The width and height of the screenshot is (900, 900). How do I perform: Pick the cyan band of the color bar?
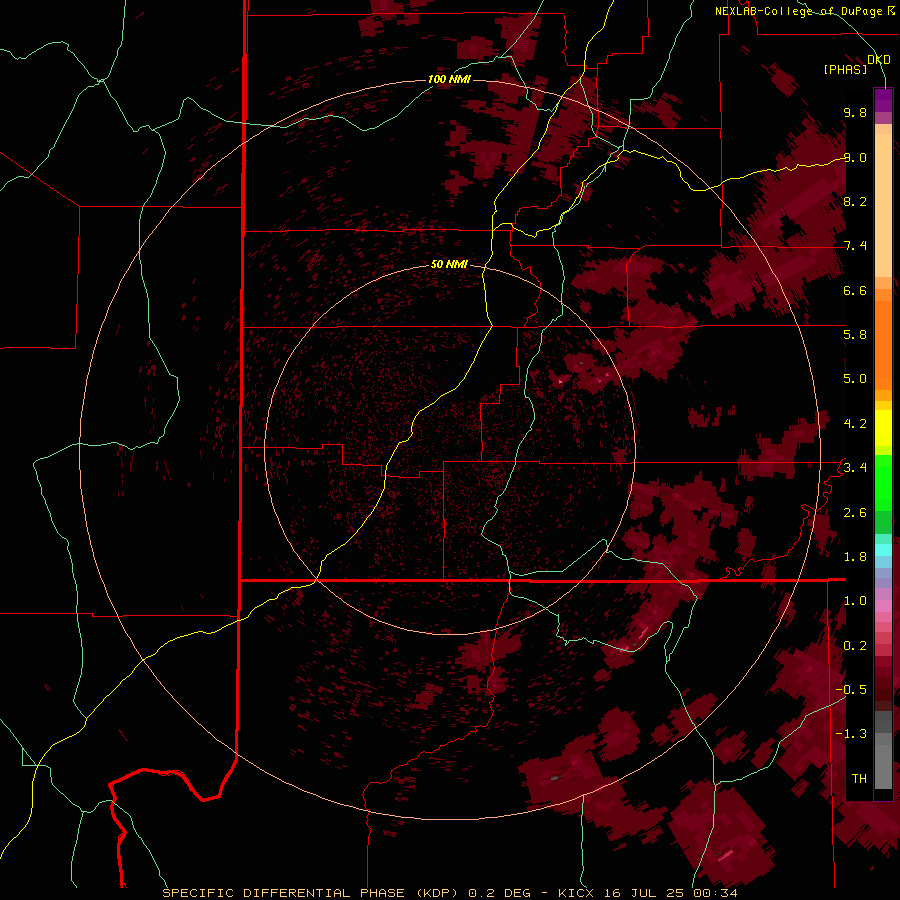pos(883,549)
